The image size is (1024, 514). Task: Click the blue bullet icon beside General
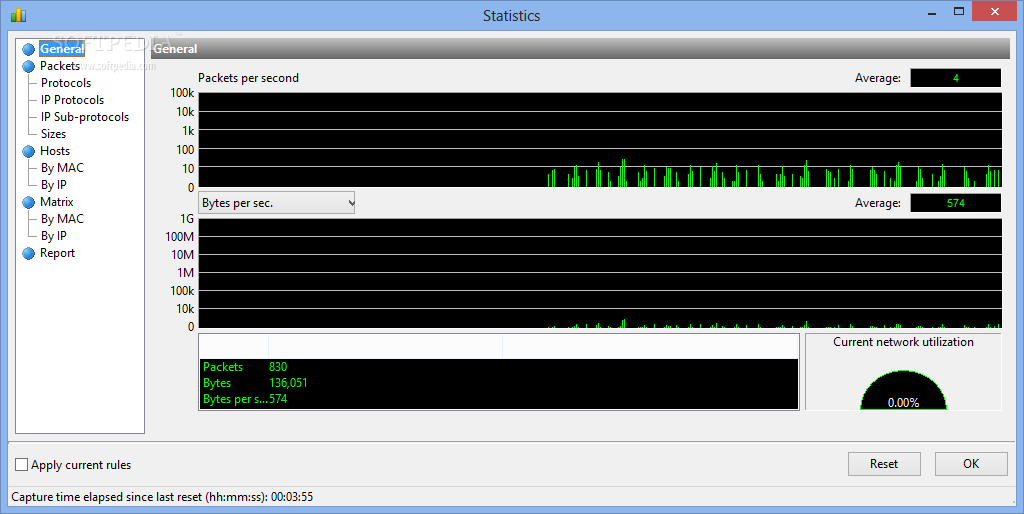coord(28,50)
